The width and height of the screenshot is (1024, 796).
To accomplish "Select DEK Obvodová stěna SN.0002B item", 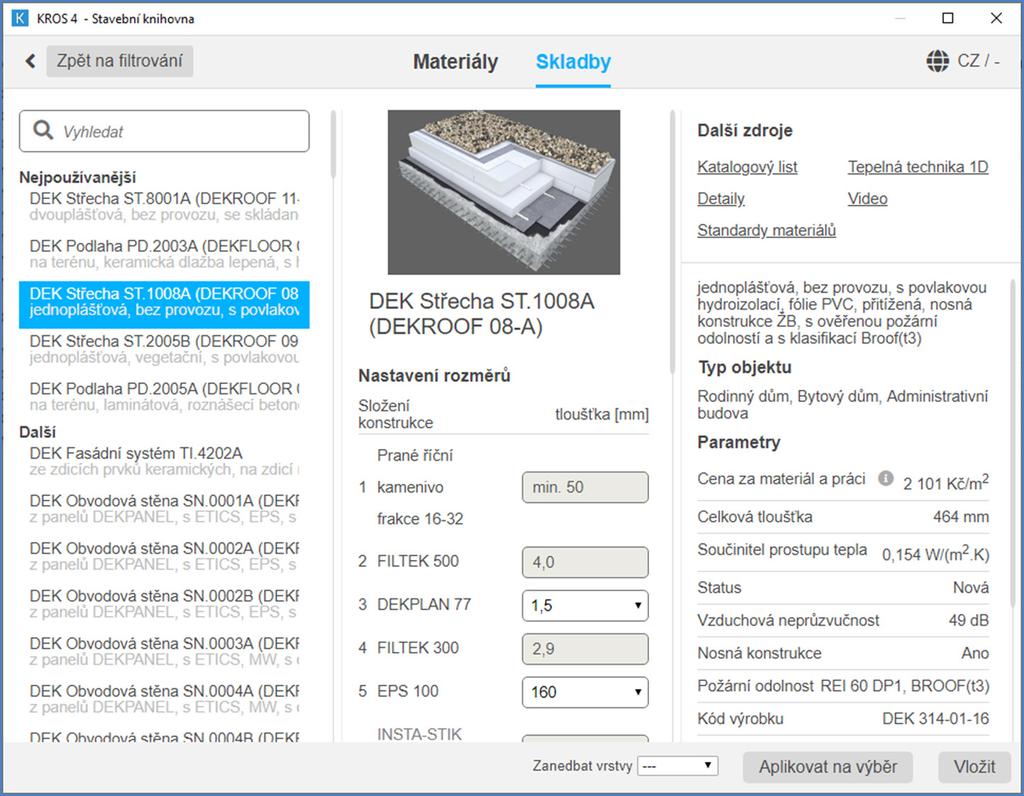I will pyautogui.click(x=165, y=604).
